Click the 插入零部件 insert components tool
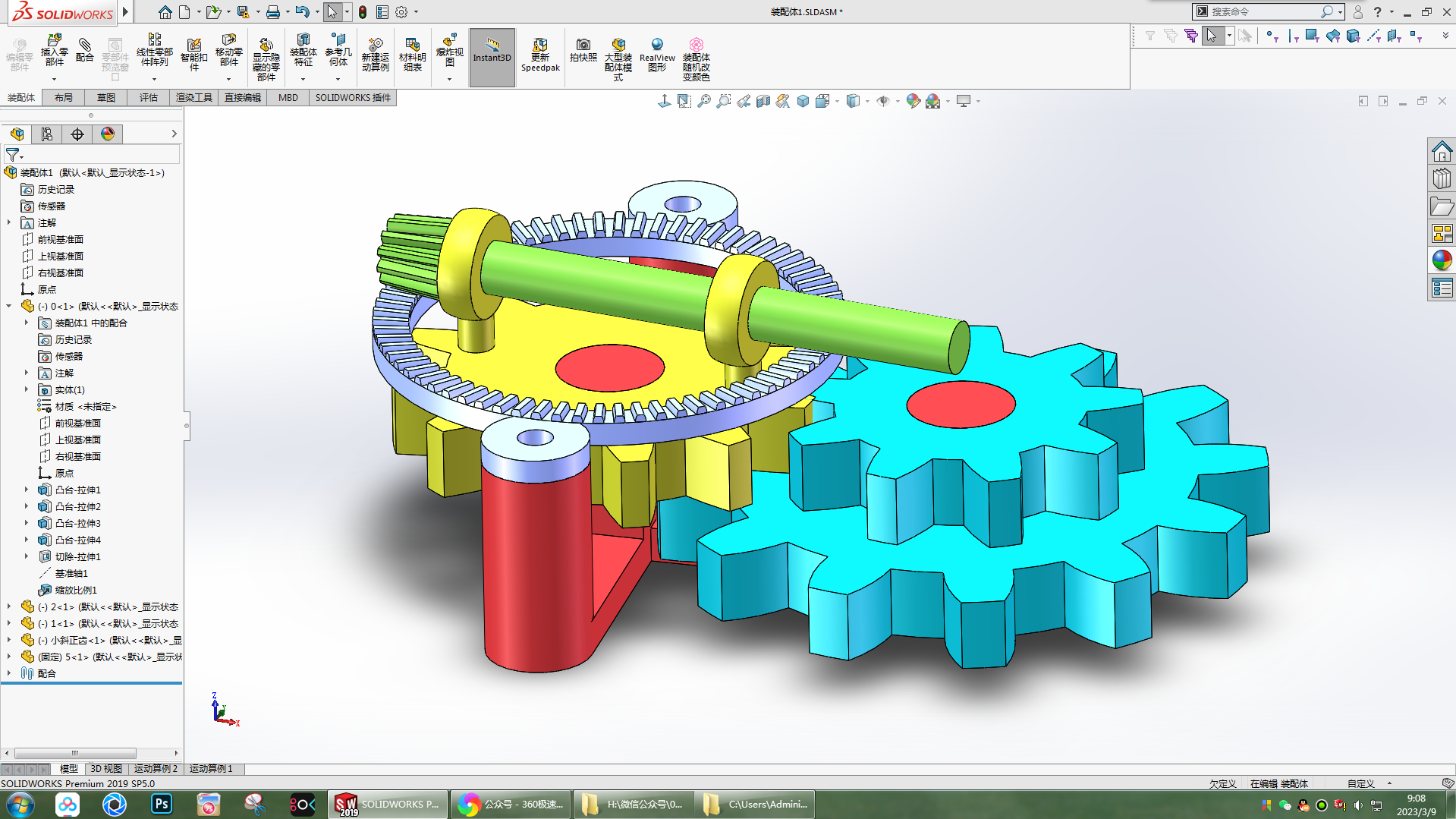Image resolution: width=1456 pixels, height=819 pixels. [x=54, y=52]
